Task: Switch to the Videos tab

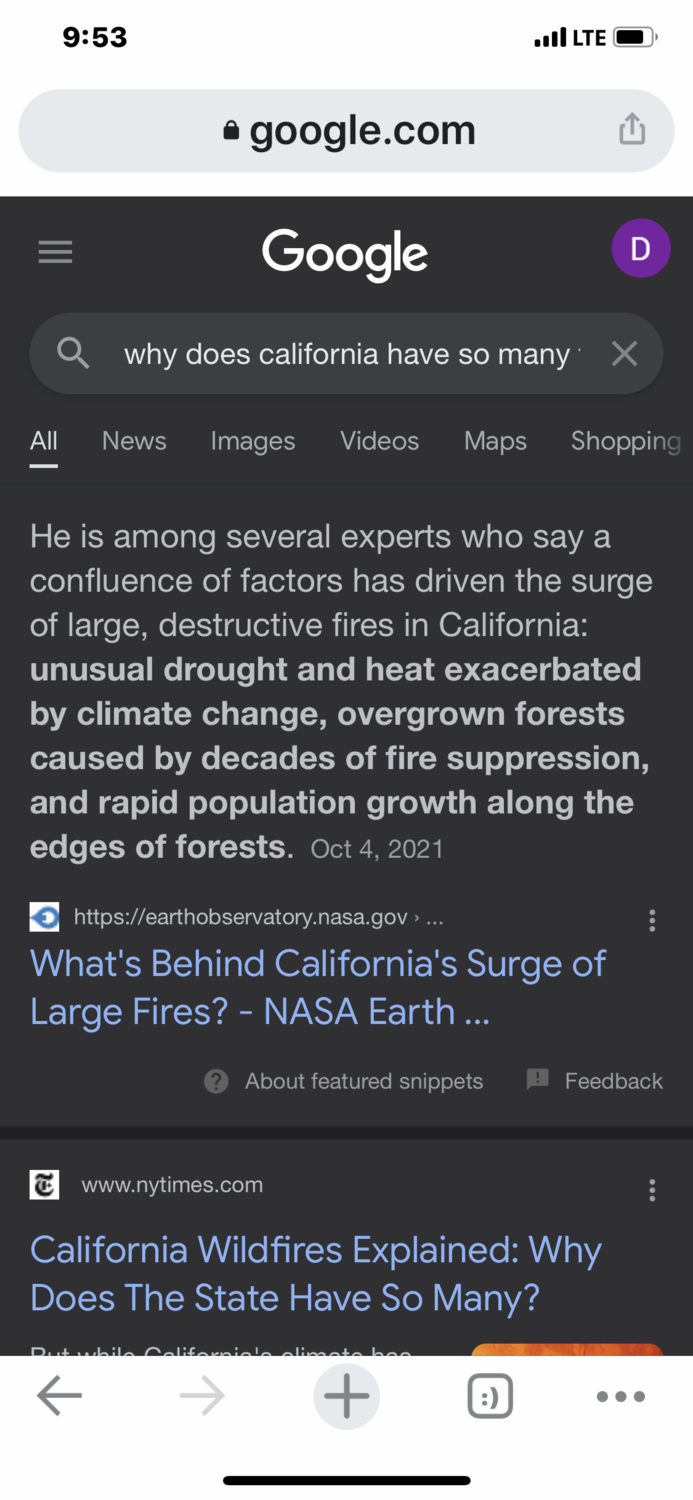Action: (379, 441)
